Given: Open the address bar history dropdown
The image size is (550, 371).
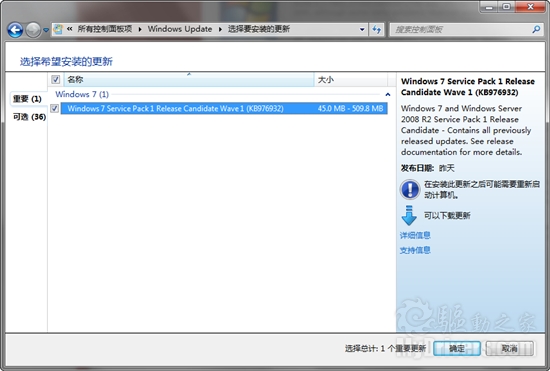Looking at the screenshot, I should (362, 29).
